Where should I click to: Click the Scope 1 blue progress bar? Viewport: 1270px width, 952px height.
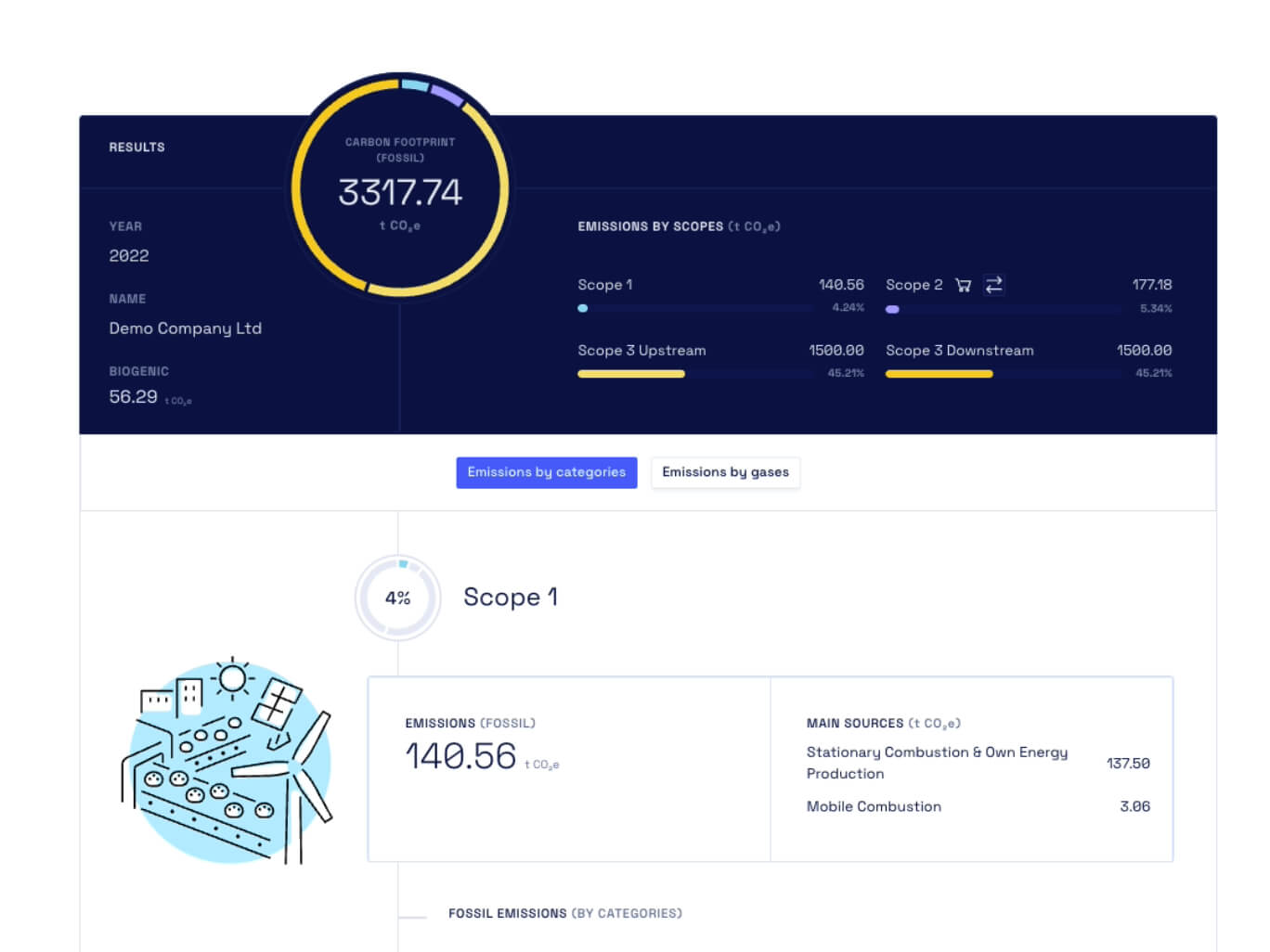(583, 308)
